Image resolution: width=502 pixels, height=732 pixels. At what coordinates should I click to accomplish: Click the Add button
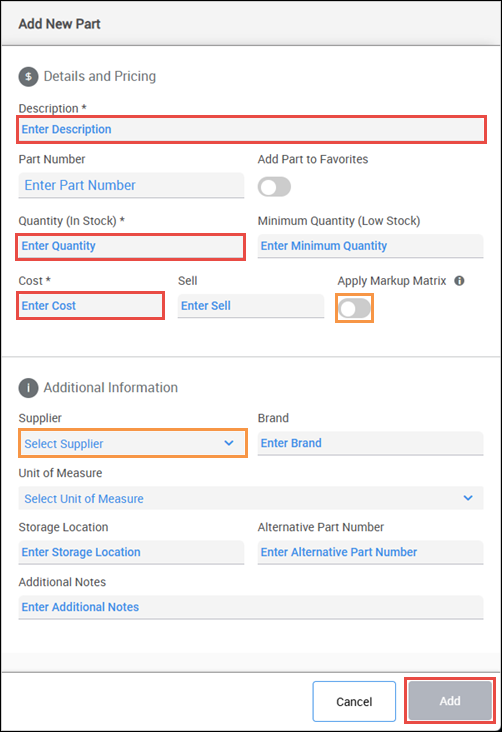[x=450, y=701]
